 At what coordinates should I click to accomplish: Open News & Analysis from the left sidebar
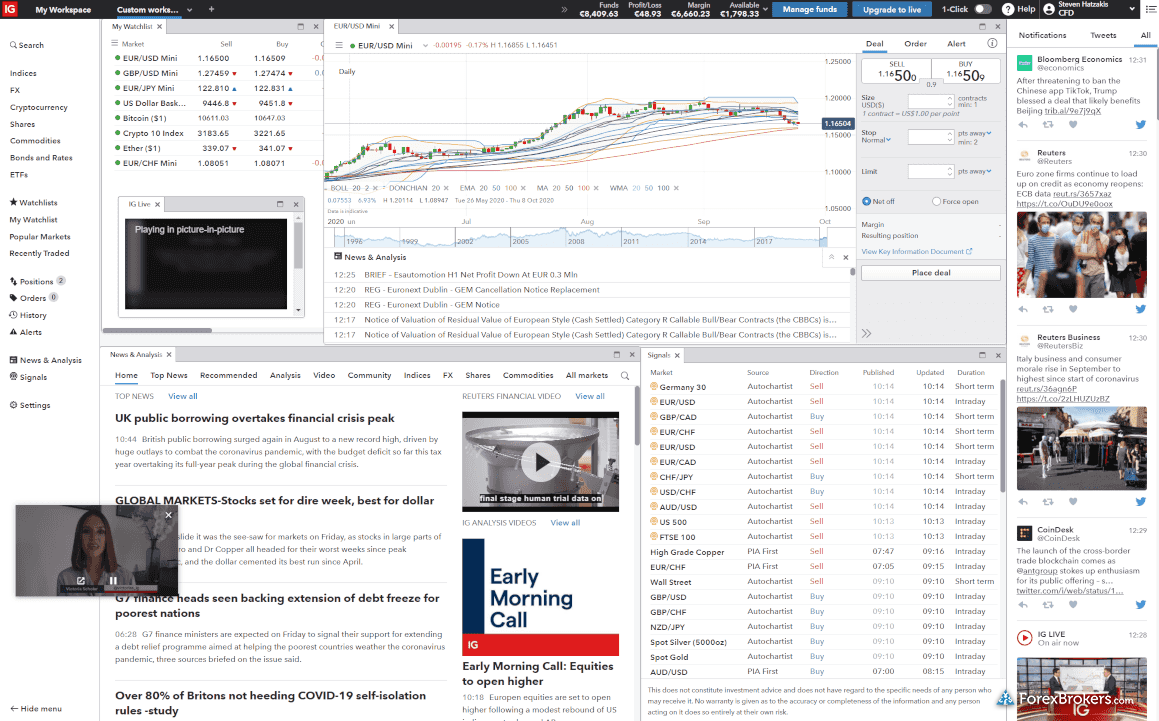(46, 360)
